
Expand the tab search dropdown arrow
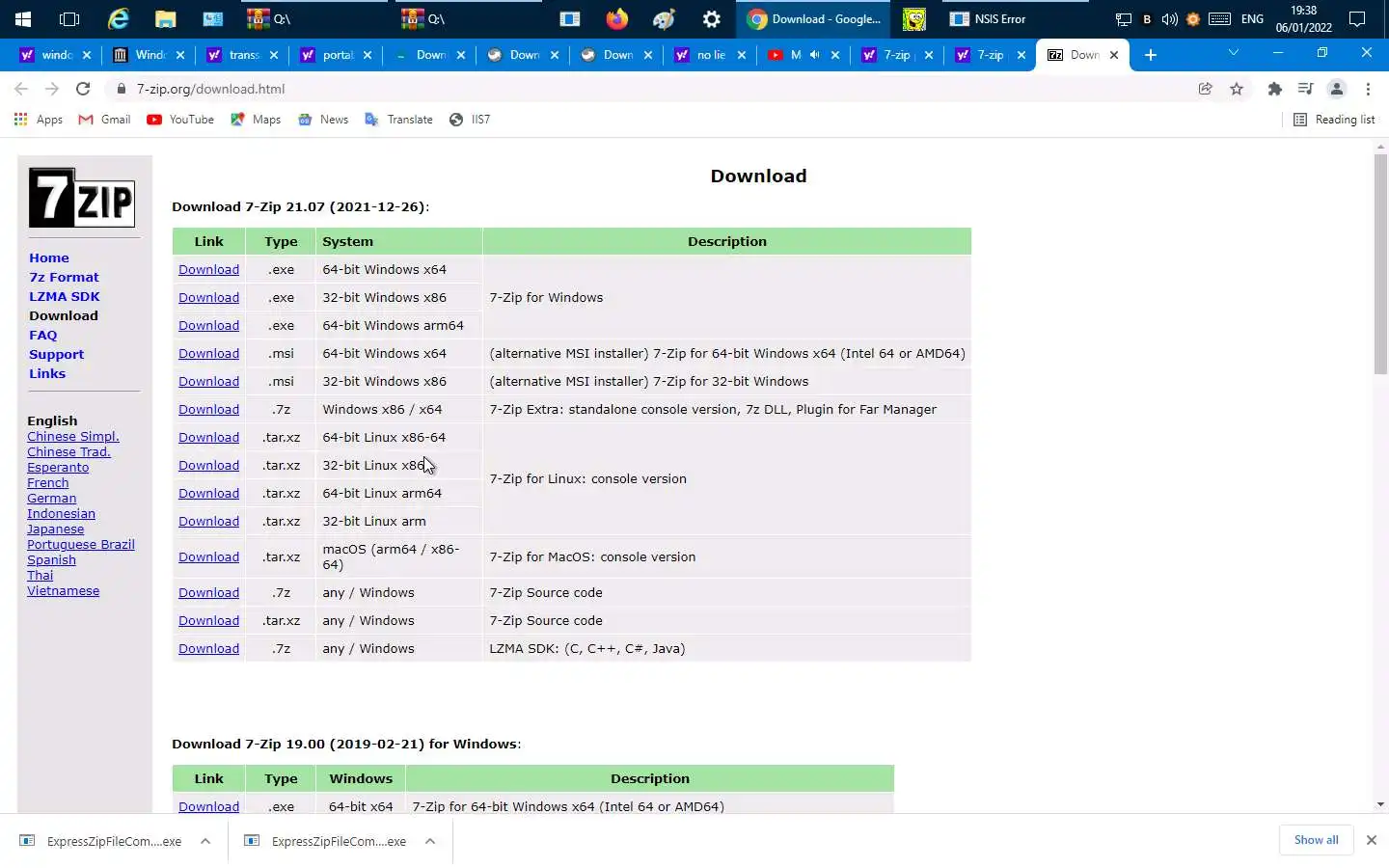click(1233, 53)
